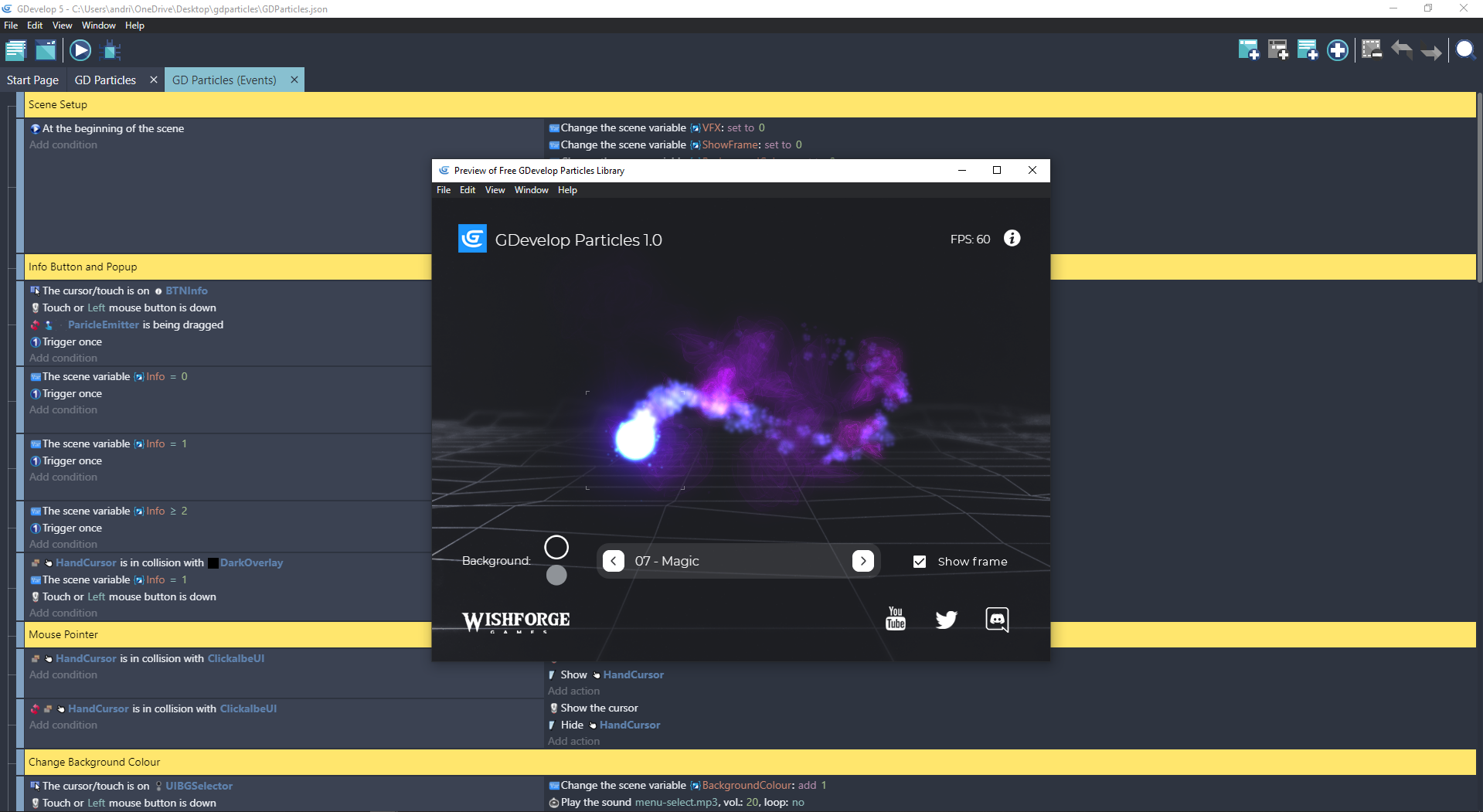This screenshot has height=812, width=1483.
Task: Click the search events magnifier icon
Action: (x=1464, y=51)
